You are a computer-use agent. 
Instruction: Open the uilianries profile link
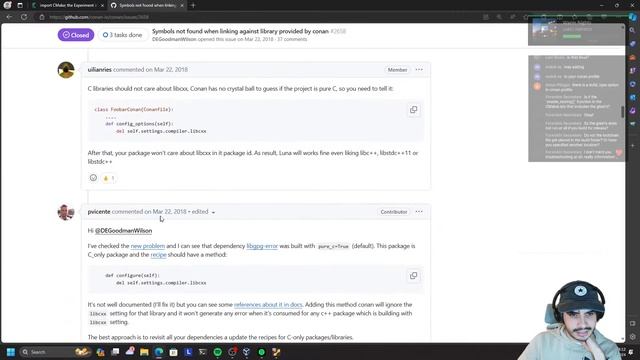100,70
